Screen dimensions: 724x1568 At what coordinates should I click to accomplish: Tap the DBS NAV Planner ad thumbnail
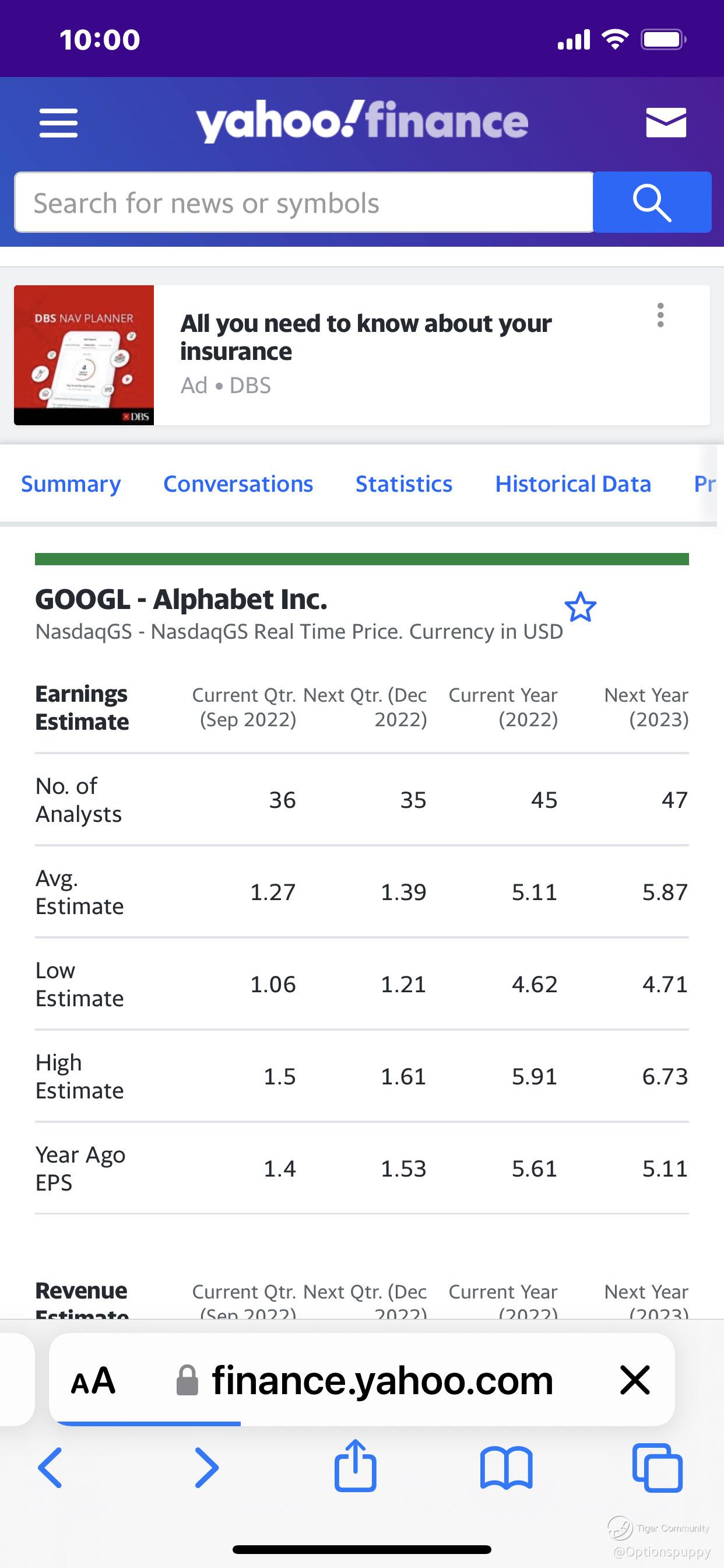click(84, 355)
